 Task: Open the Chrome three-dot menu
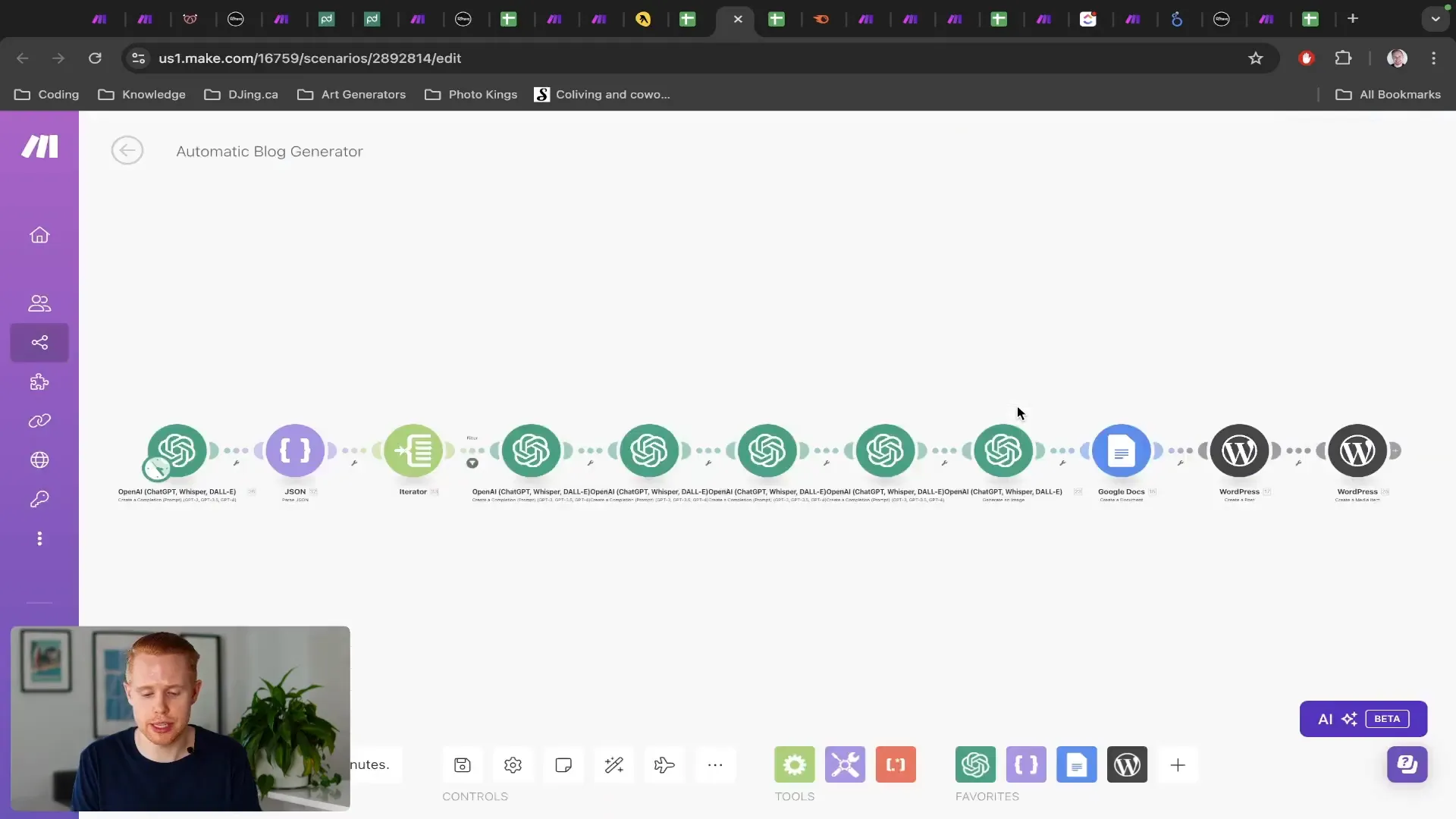tap(1433, 58)
